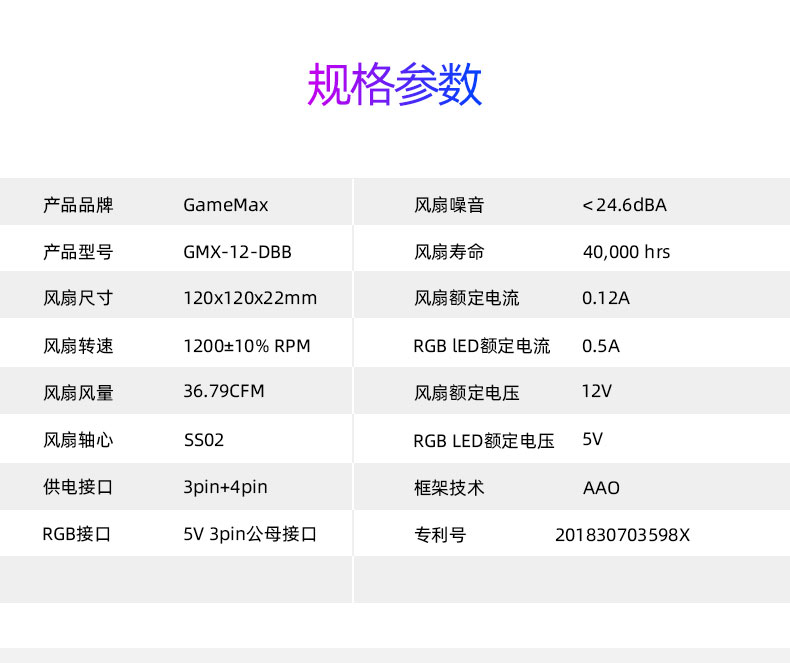Viewport: 790px width, 663px height.
Task: Select the <24.6dBA noise value
Action: point(624,205)
